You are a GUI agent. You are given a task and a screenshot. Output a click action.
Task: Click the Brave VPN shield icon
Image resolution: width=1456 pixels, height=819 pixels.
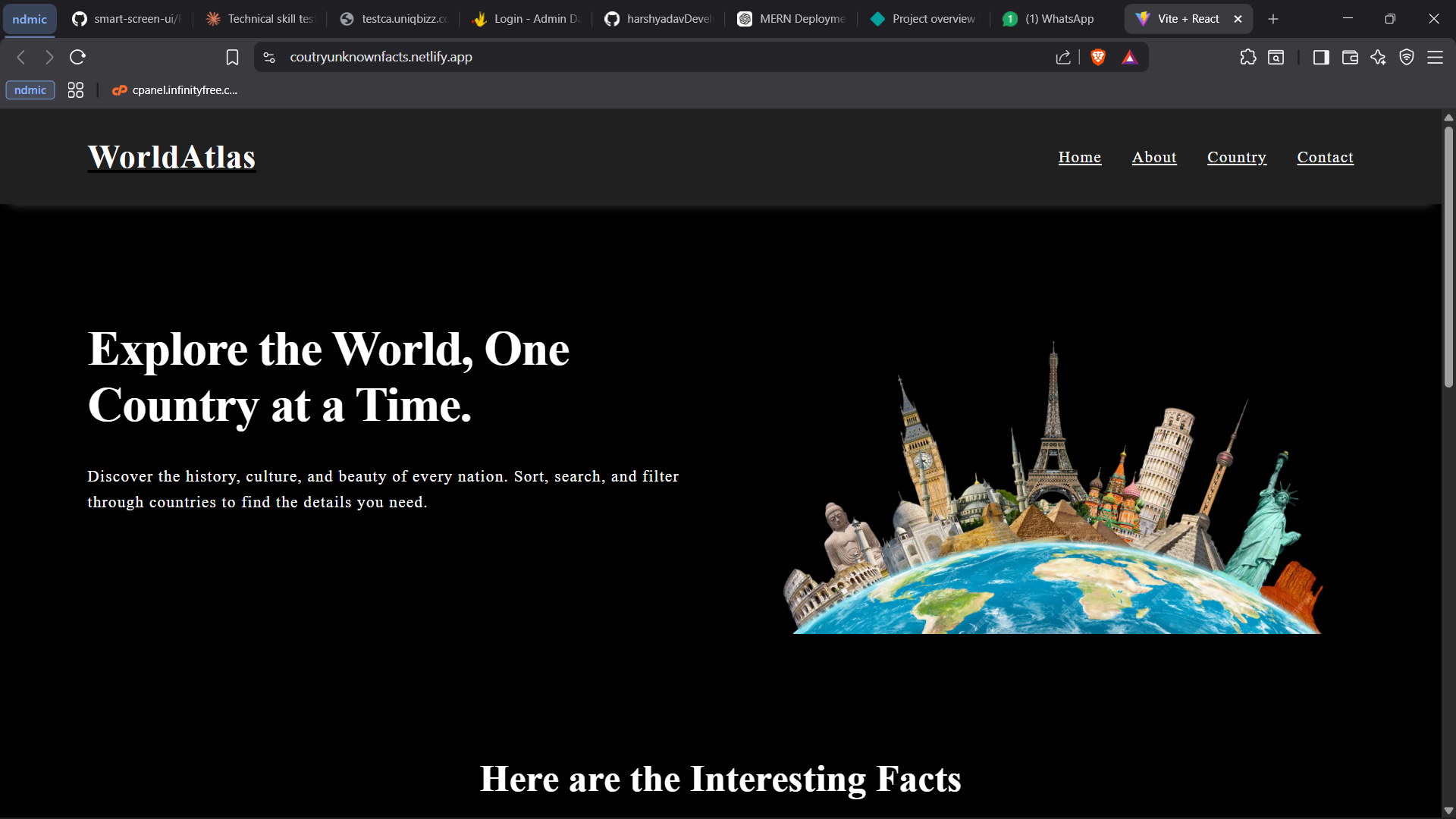[x=1406, y=57]
